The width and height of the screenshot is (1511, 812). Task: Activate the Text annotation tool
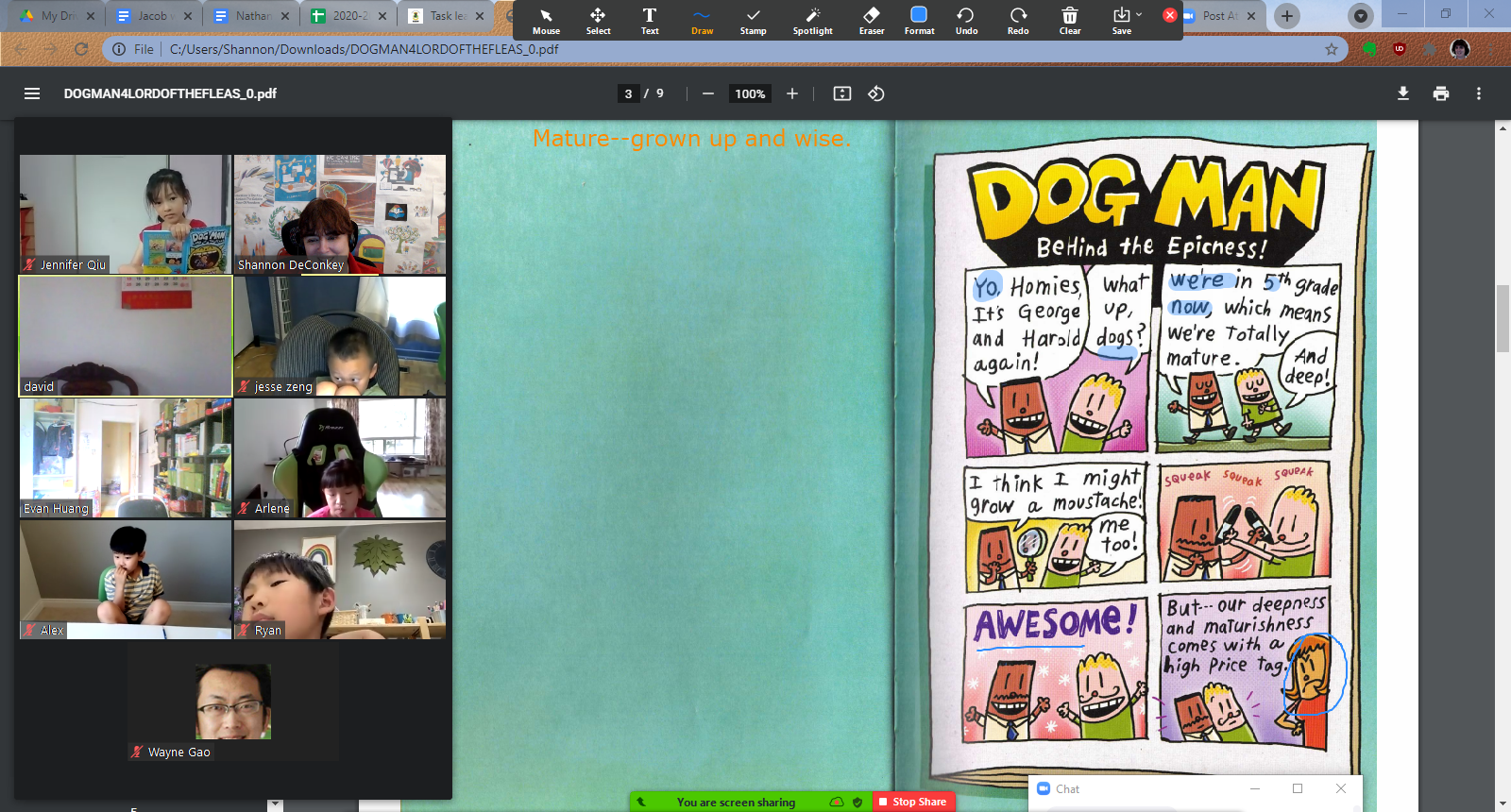click(650, 20)
